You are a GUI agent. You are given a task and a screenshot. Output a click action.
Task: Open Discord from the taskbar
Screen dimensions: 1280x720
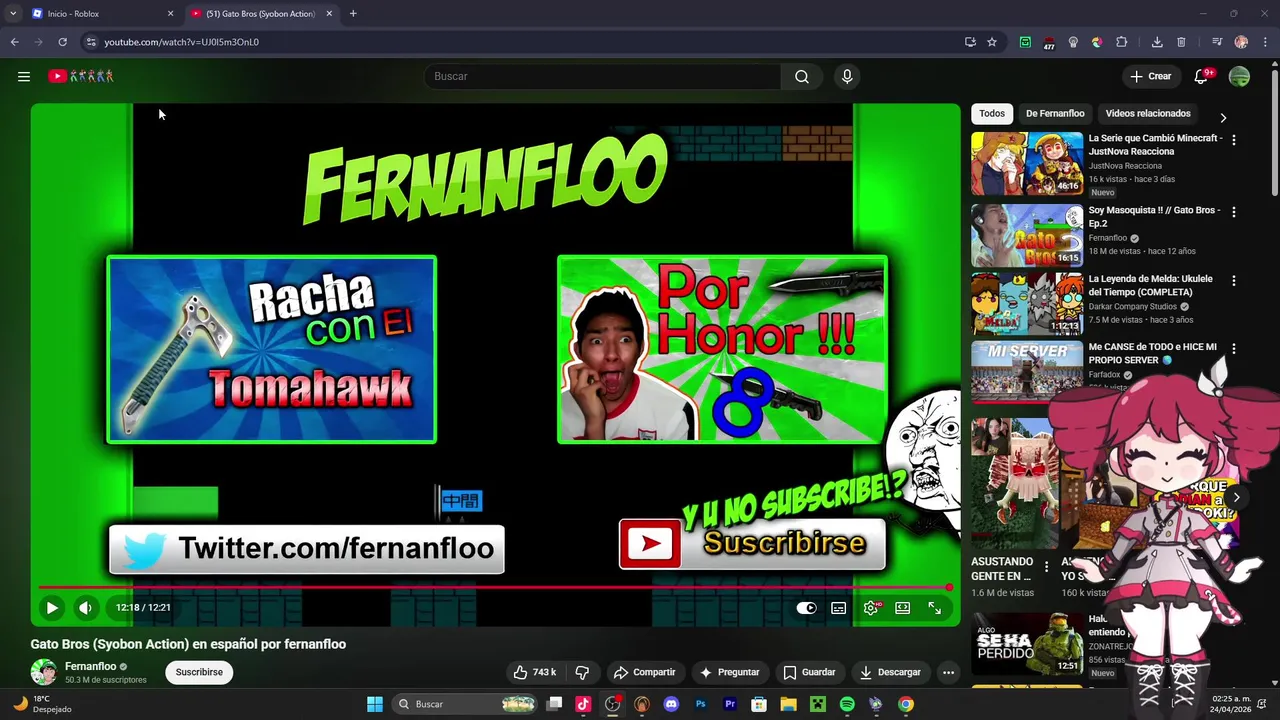671,704
